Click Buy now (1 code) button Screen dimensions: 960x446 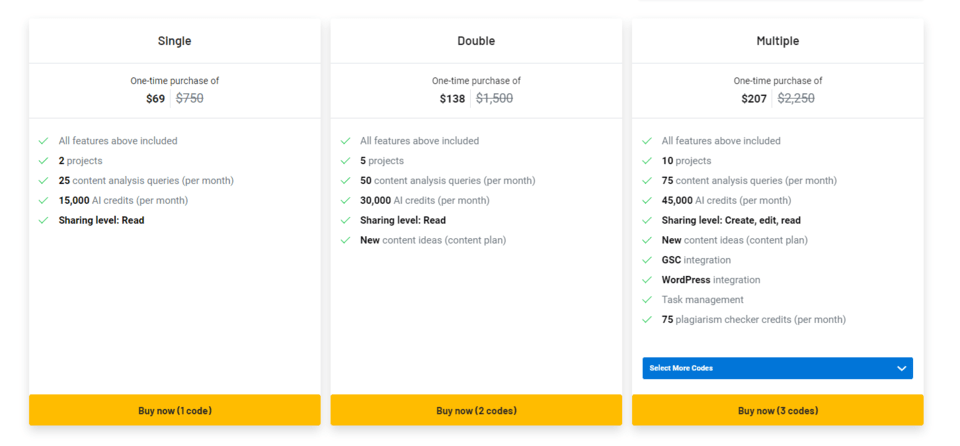pyautogui.click(x=174, y=410)
